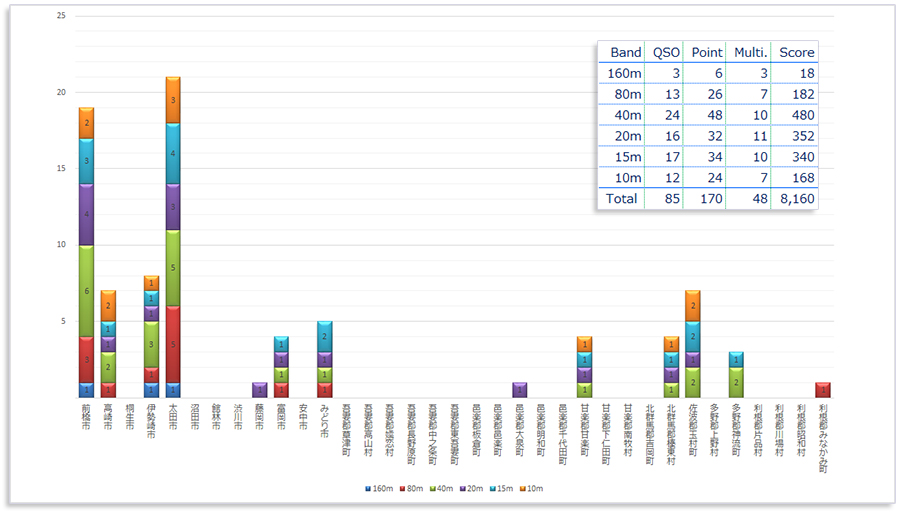Select cyan 15m segment in 太田市 bar
Image resolution: width=900 pixels, height=513 pixels.
point(173,153)
